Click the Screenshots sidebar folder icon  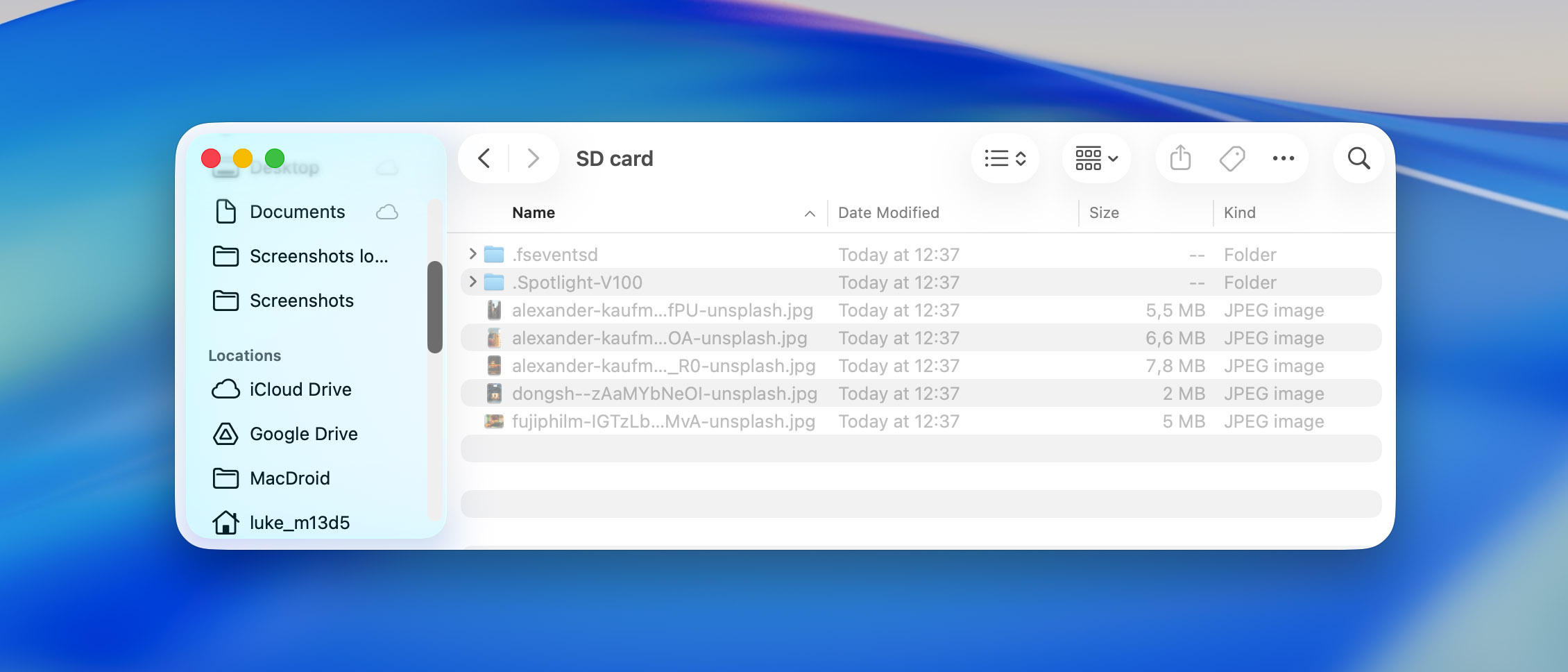pyautogui.click(x=225, y=301)
